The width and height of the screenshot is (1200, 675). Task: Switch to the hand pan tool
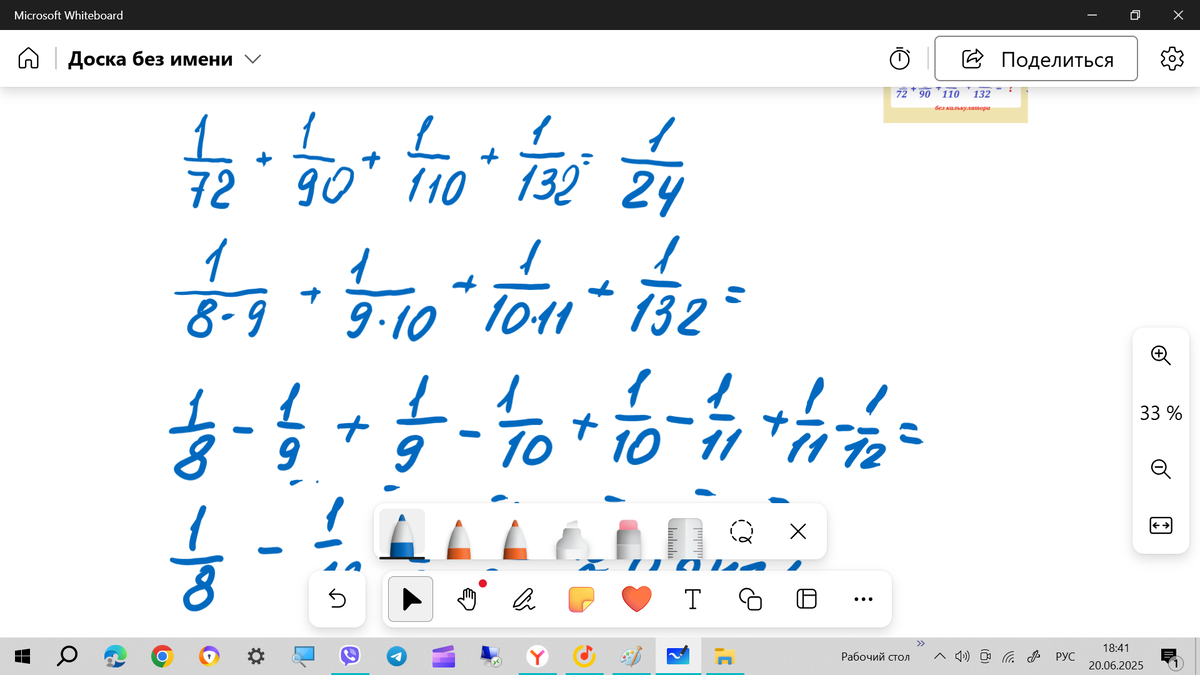(x=467, y=599)
